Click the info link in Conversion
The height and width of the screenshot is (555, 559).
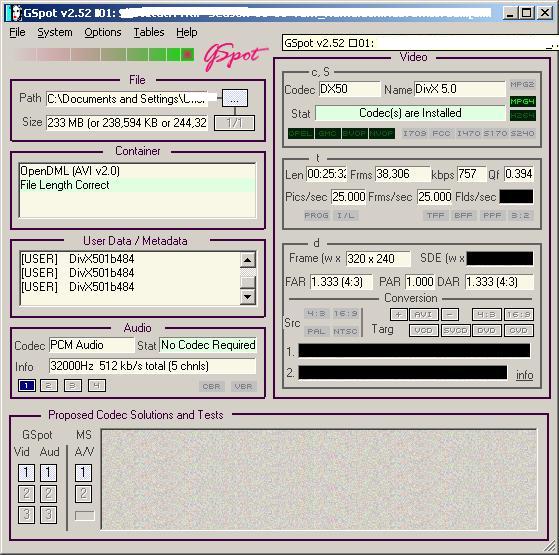coord(524,375)
